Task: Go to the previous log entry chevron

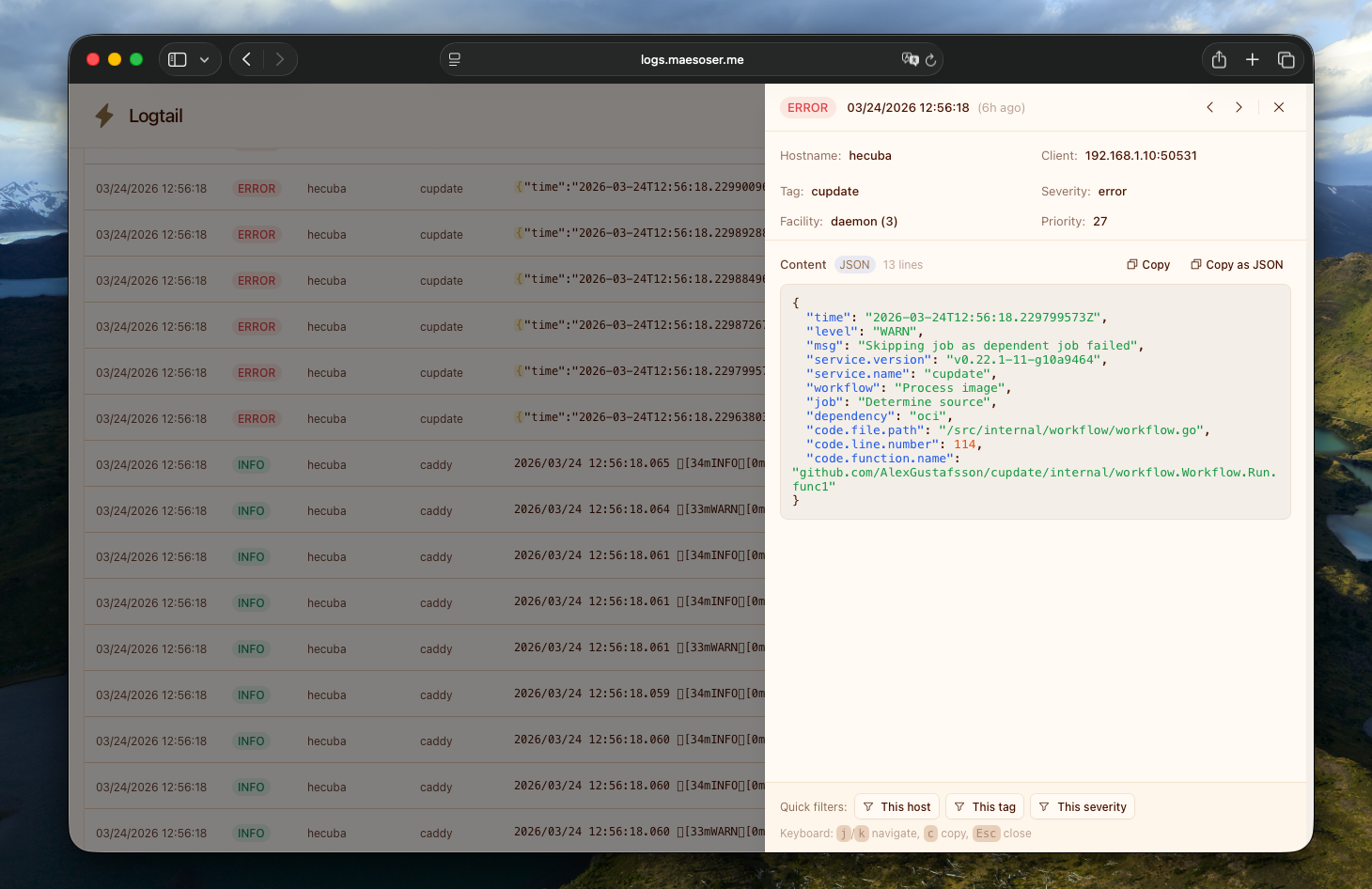Action: point(1210,107)
